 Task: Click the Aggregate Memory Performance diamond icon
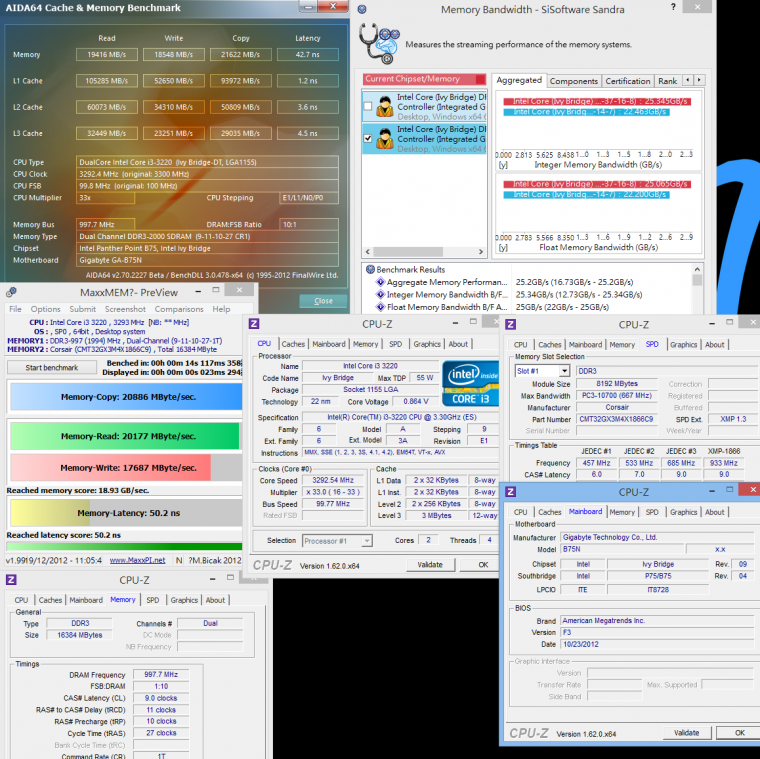point(380,283)
